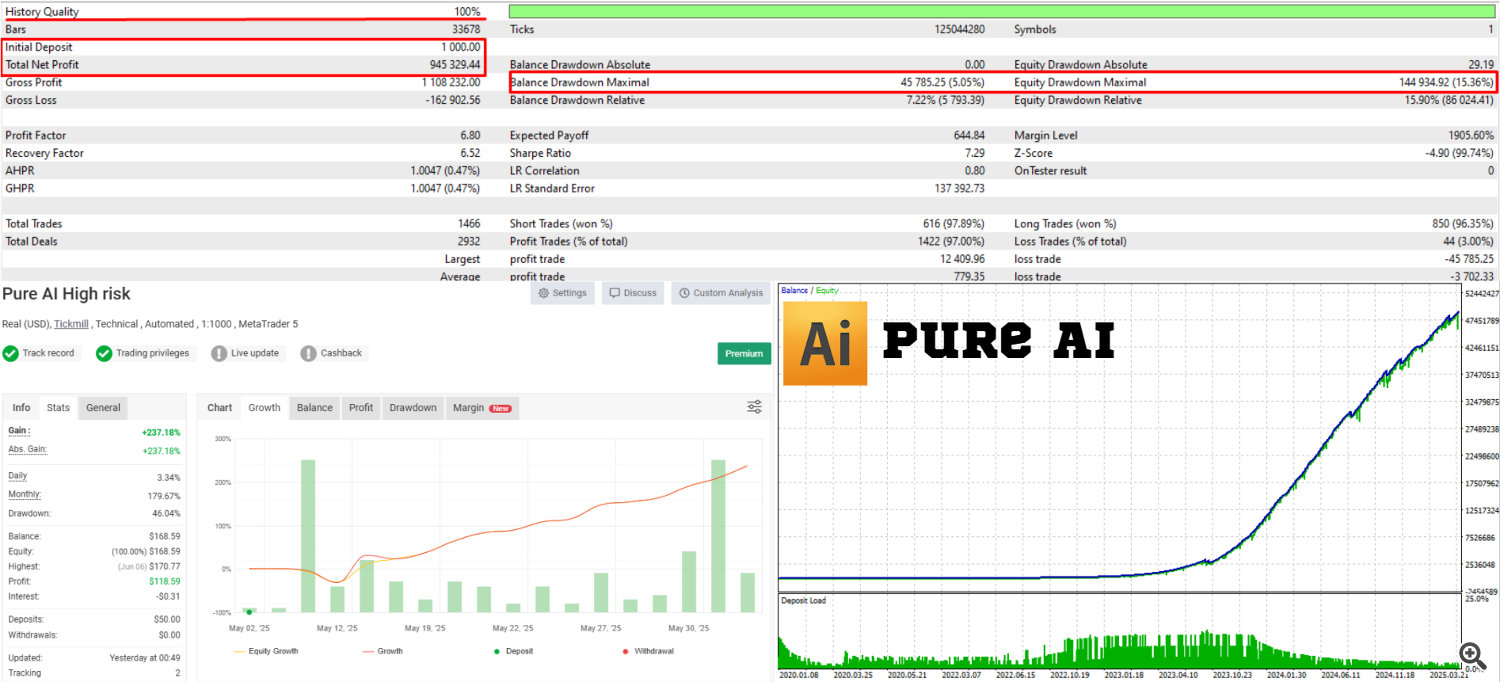This screenshot has width=1500, height=682.
Task: Select the Drawdown chart tab
Action: (412, 408)
